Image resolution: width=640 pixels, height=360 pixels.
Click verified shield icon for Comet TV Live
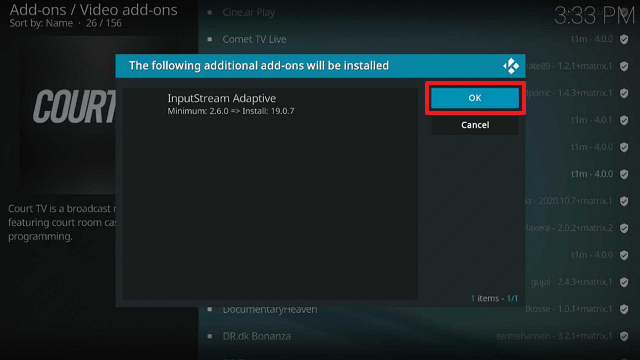click(x=624, y=39)
